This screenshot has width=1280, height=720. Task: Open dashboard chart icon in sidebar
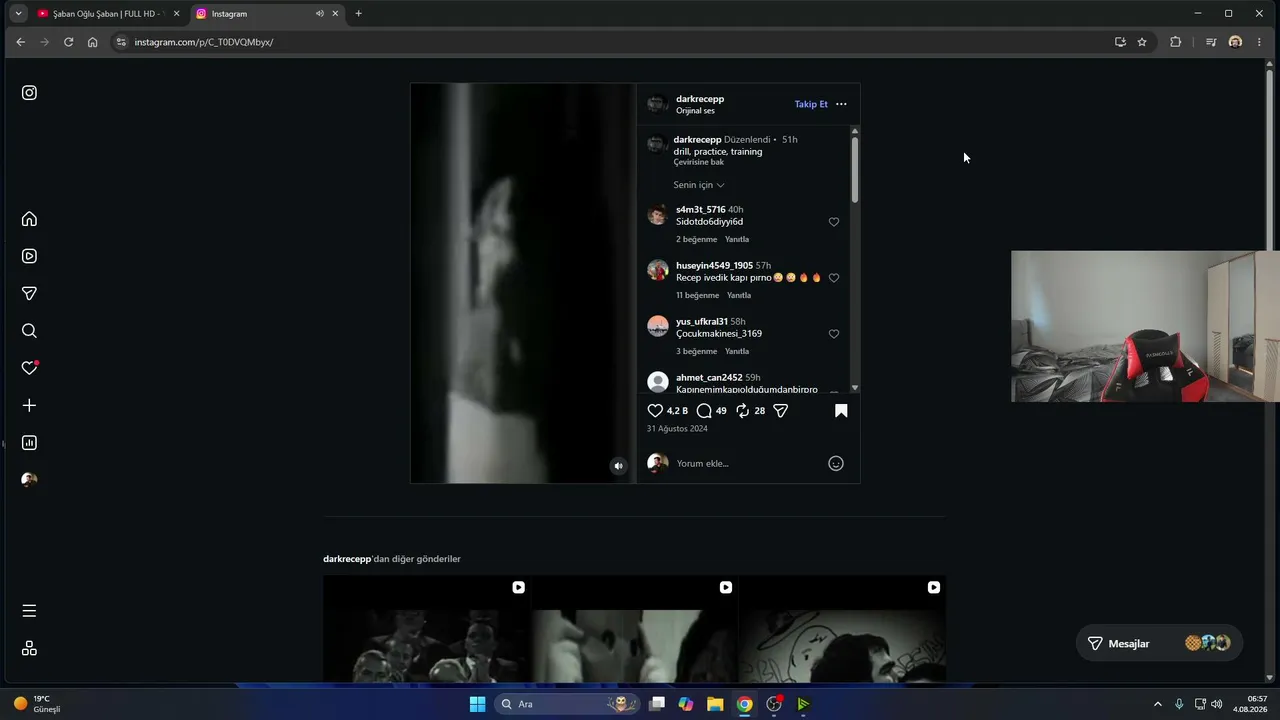[x=29, y=442]
